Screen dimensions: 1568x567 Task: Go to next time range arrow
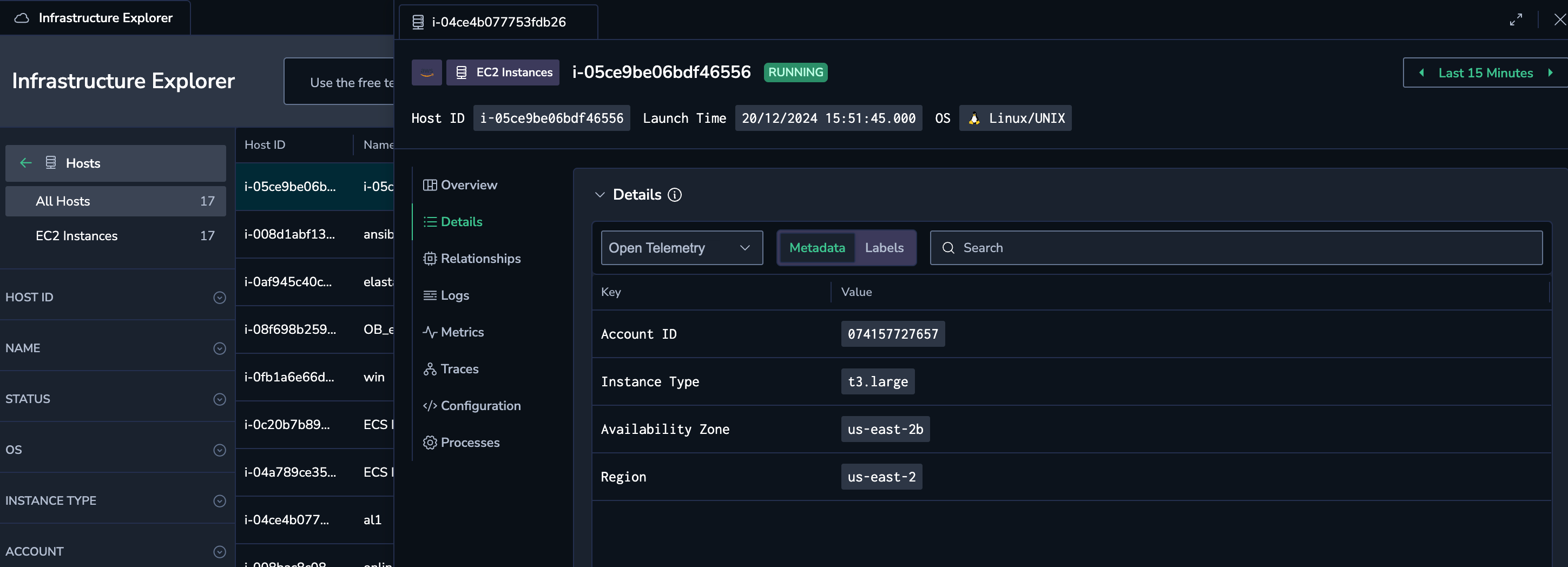(x=1550, y=73)
